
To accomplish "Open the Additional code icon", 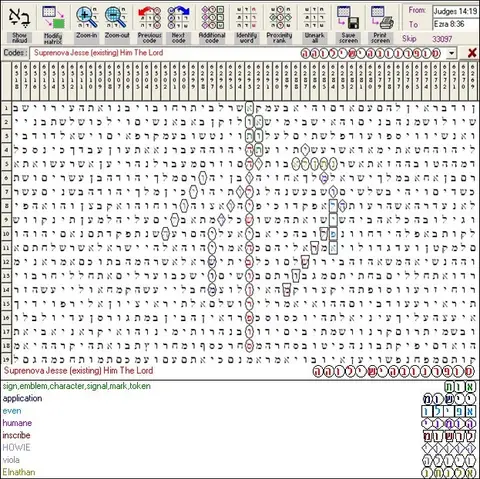I will click(x=212, y=17).
